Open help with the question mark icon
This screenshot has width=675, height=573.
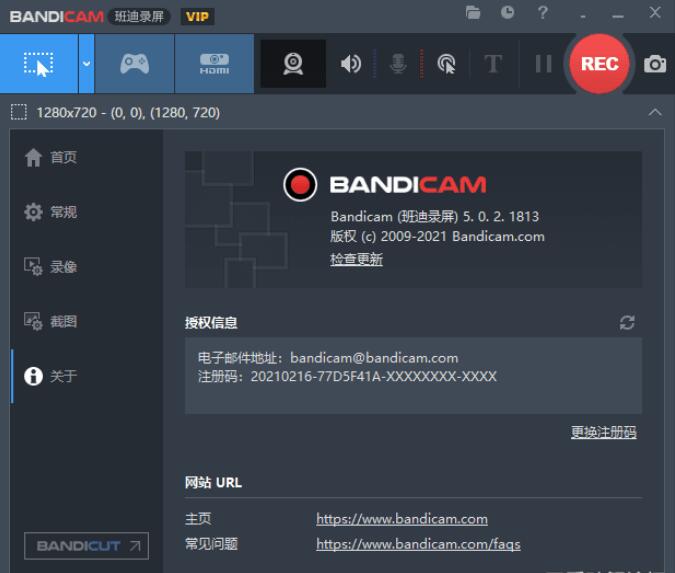pos(543,12)
